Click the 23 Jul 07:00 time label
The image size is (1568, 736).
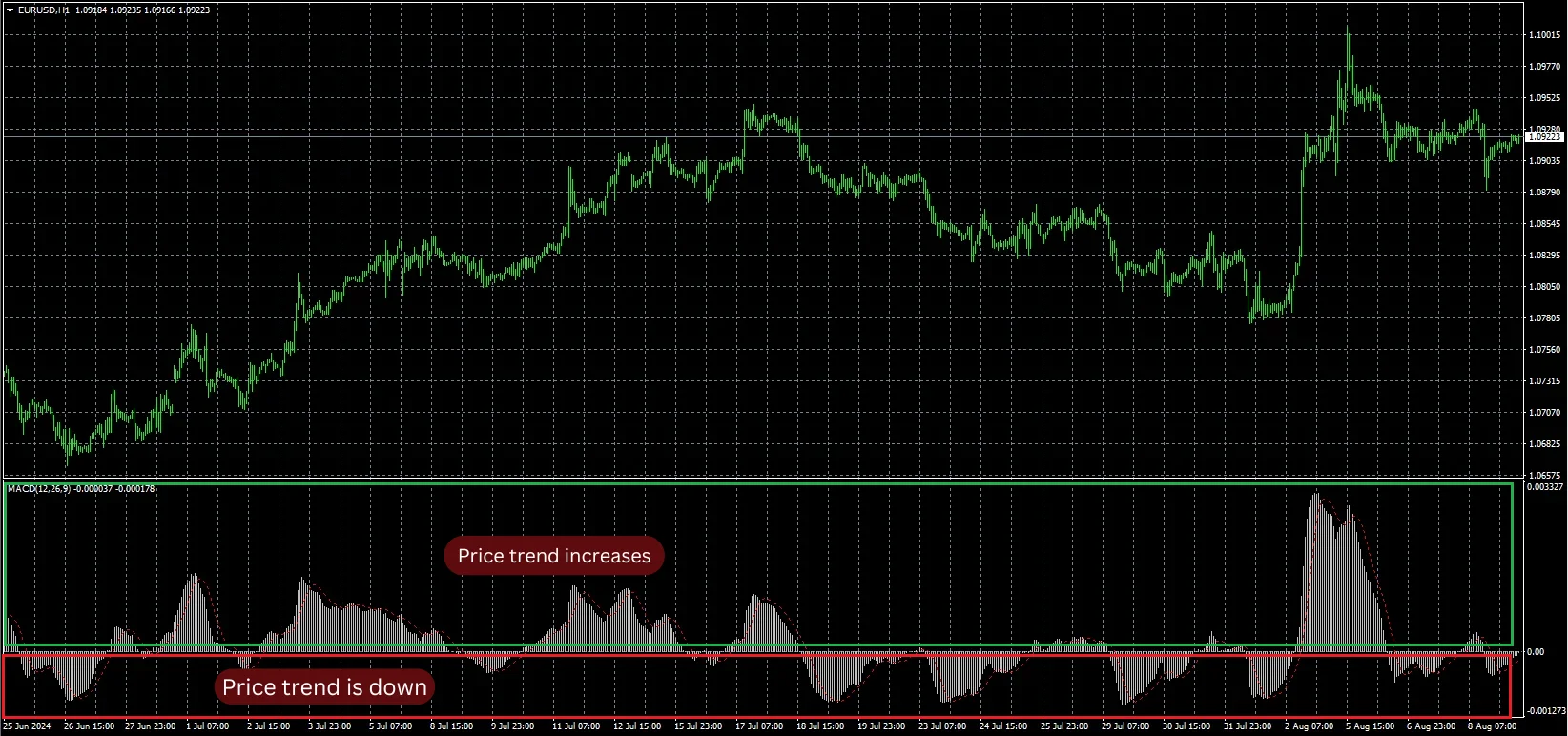[942, 726]
